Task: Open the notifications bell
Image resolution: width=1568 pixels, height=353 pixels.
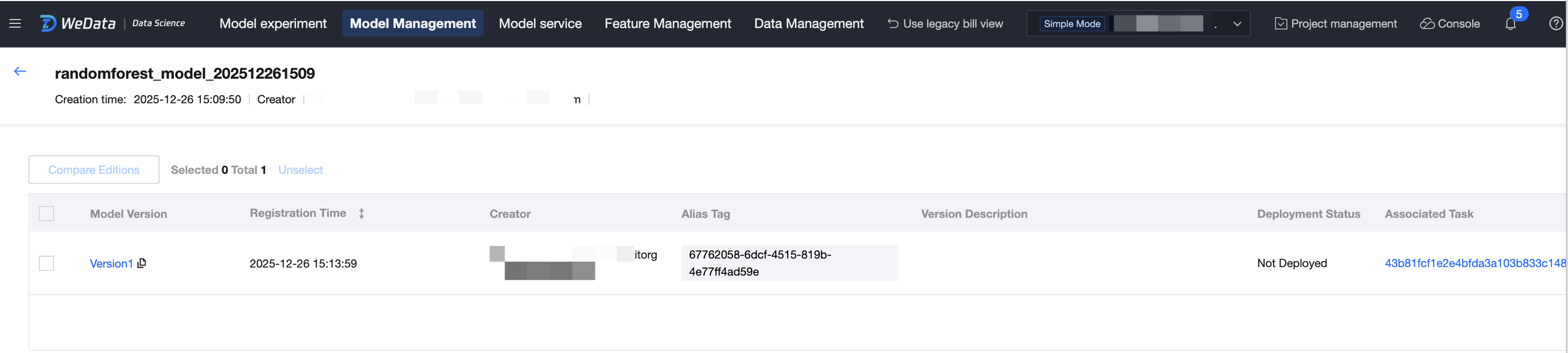Action: pos(1510,24)
